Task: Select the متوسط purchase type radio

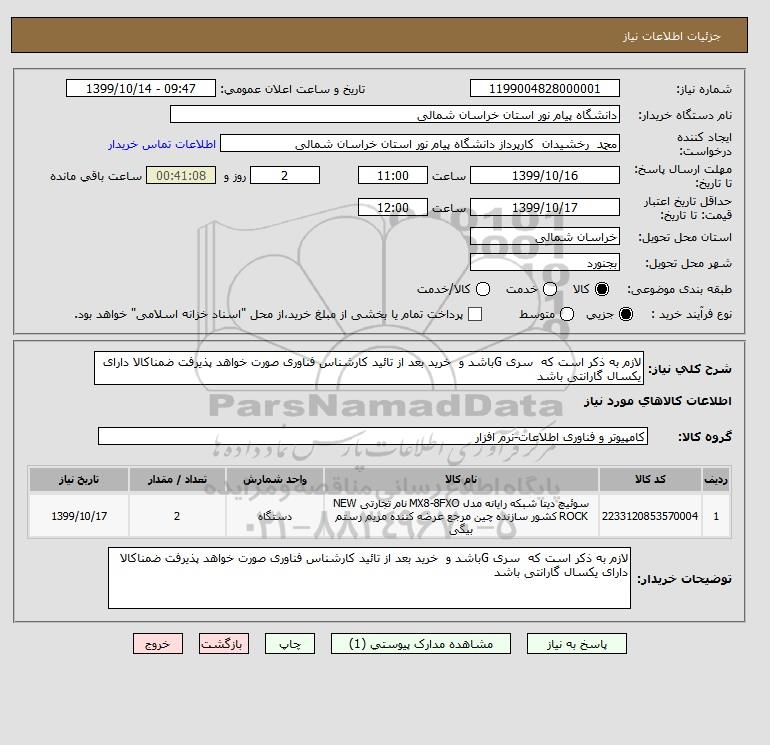Action: click(x=567, y=314)
